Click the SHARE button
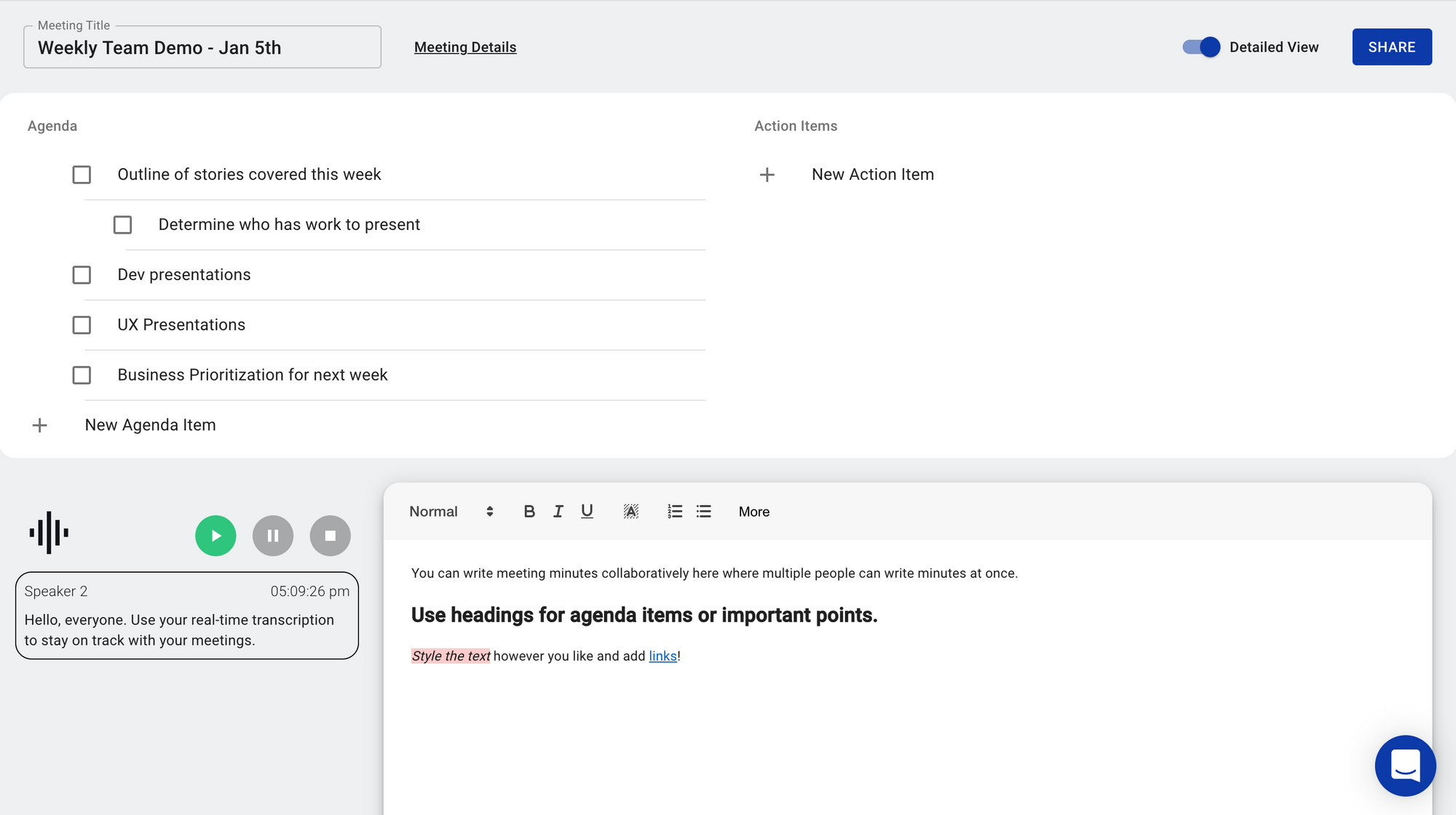The image size is (1456, 815). (1393, 47)
